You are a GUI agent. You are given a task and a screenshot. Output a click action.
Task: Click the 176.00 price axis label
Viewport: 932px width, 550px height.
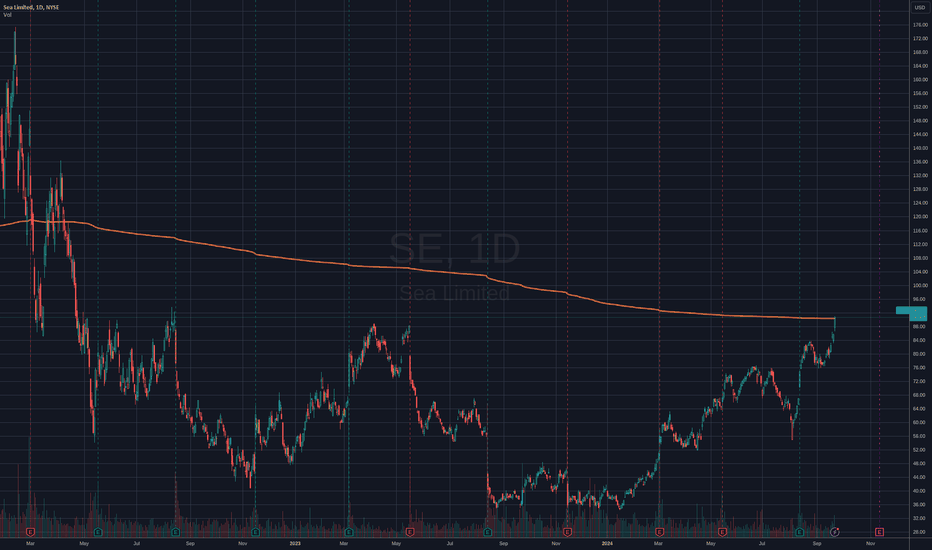point(920,25)
